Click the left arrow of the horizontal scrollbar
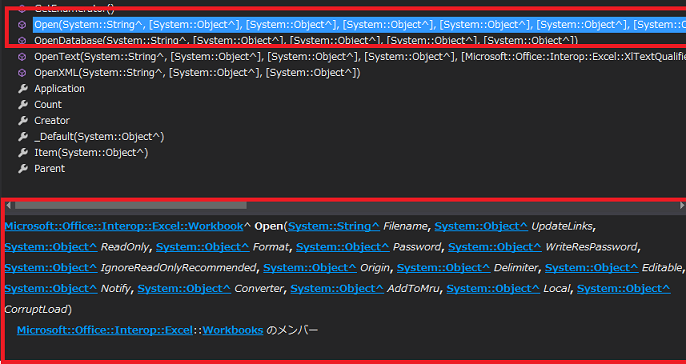The width and height of the screenshot is (686, 364). point(8,205)
